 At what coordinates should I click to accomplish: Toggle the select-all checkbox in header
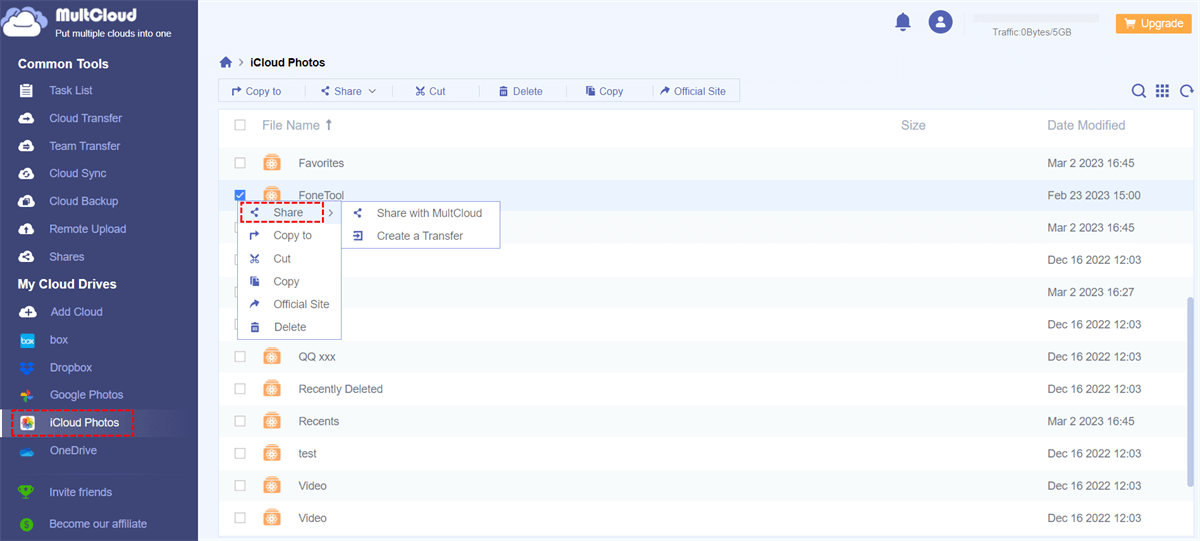click(x=240, y=125)
